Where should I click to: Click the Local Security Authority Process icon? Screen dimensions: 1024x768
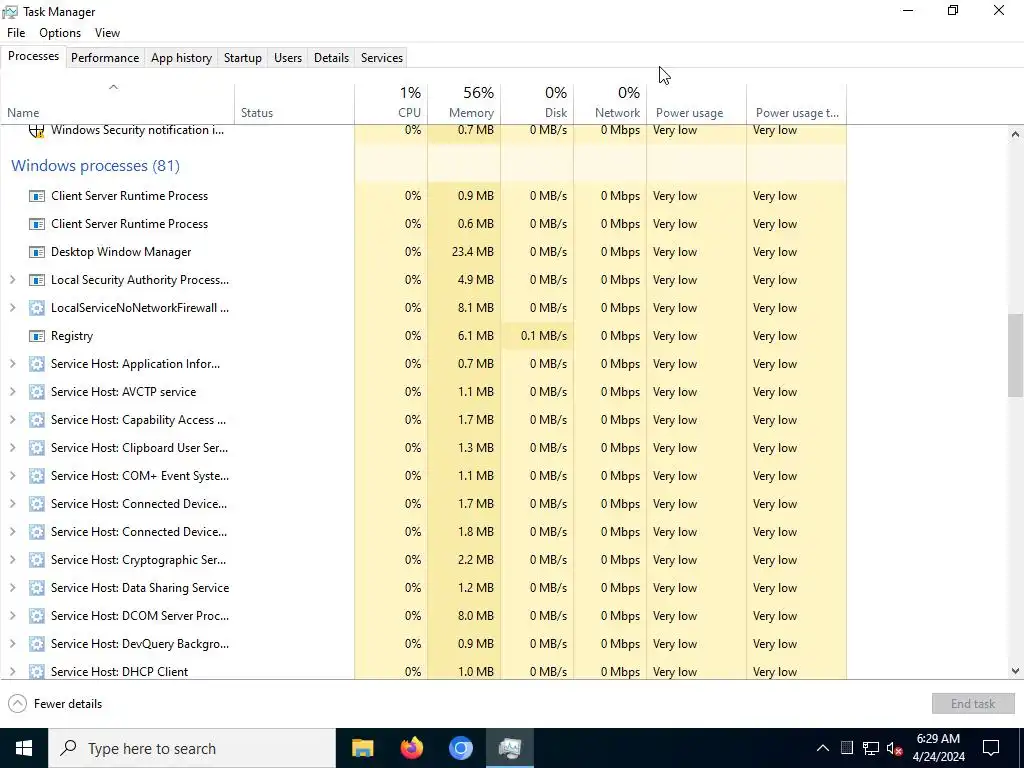click(x=37, y=280)
